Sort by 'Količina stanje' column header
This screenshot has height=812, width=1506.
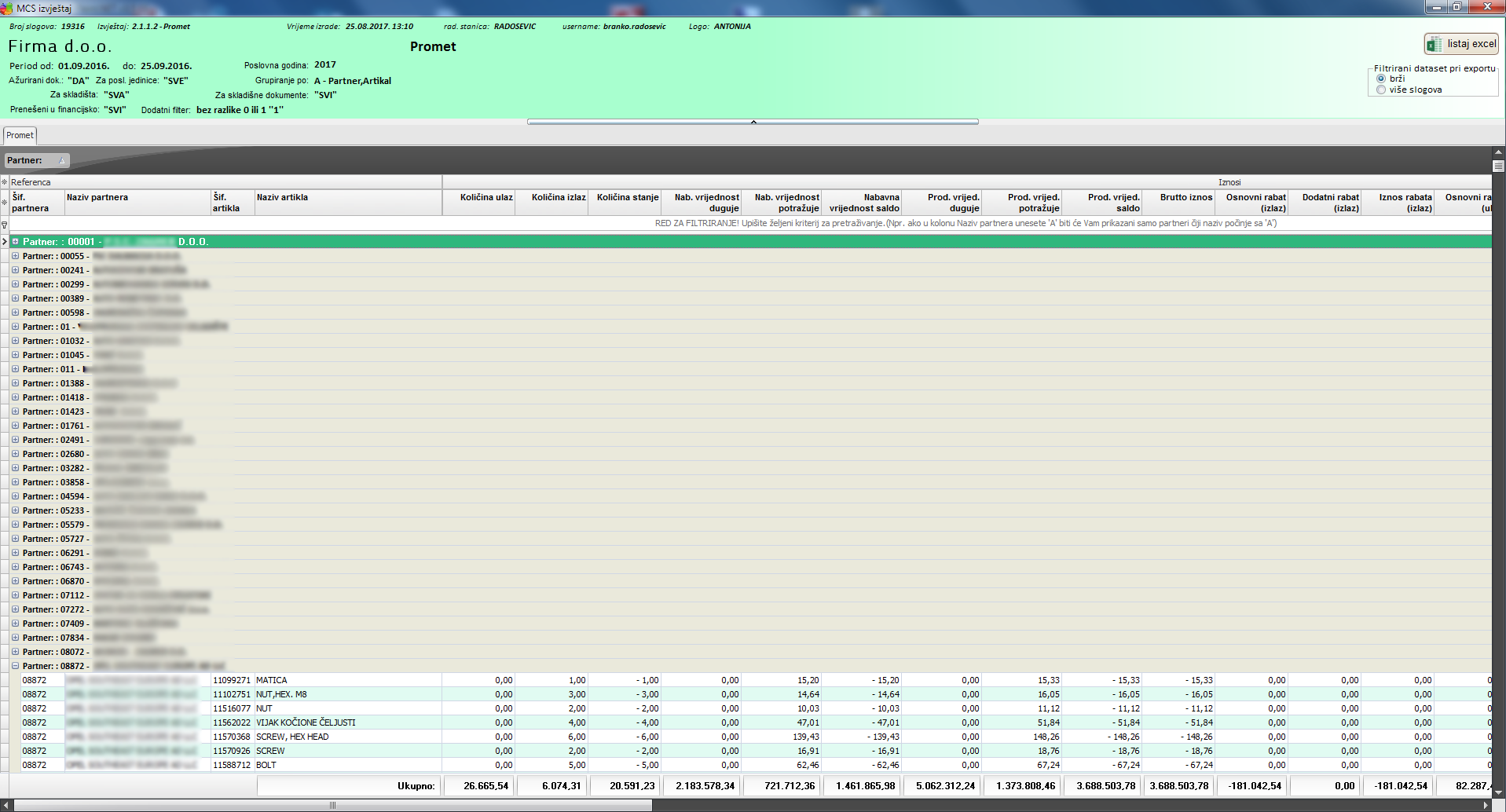[x=625, y=203]
